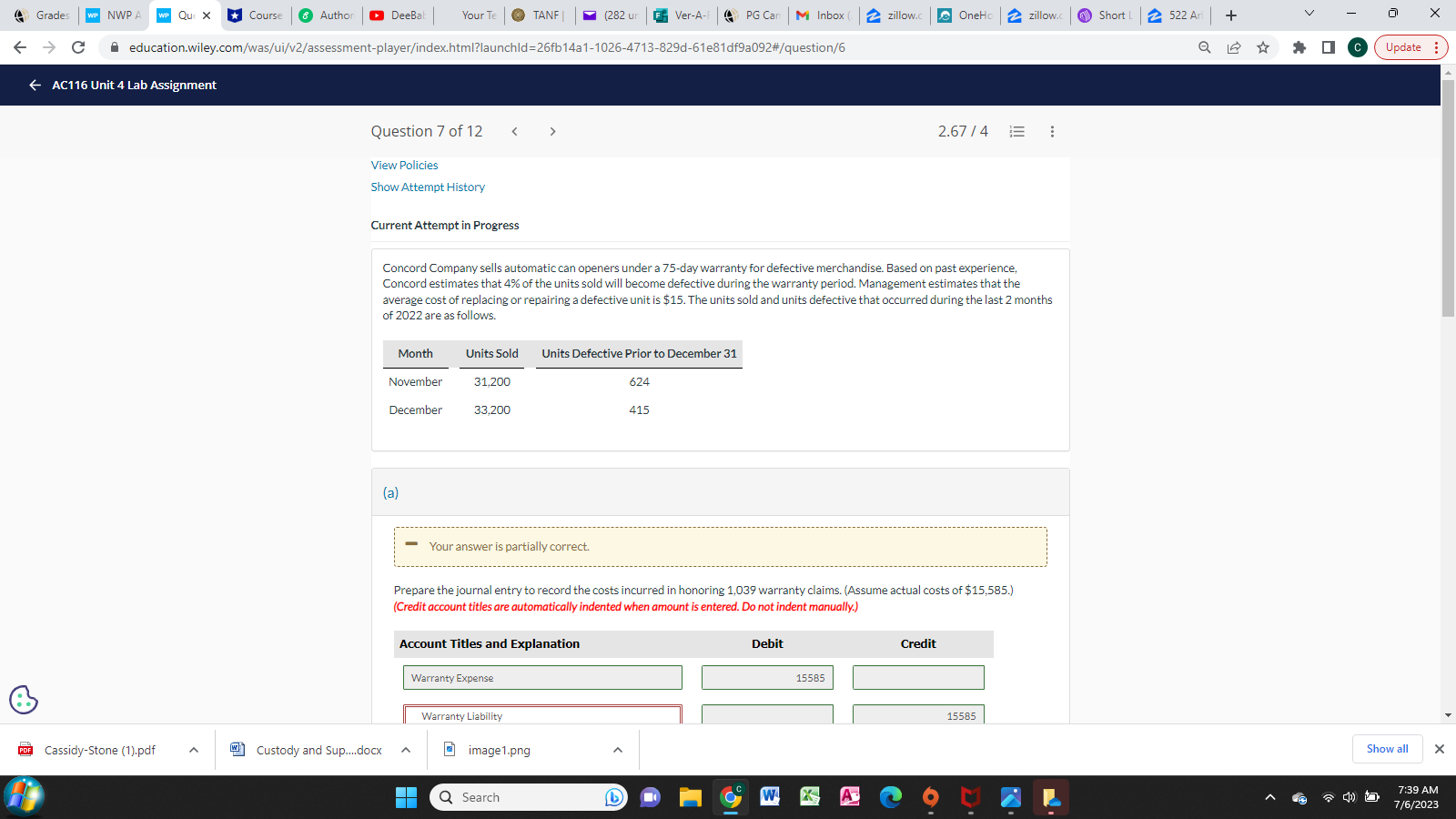Open the three-dot question options menu
Image resolution: width=1456 pixels, height=819 pixels.
[x=1052, y=131]
